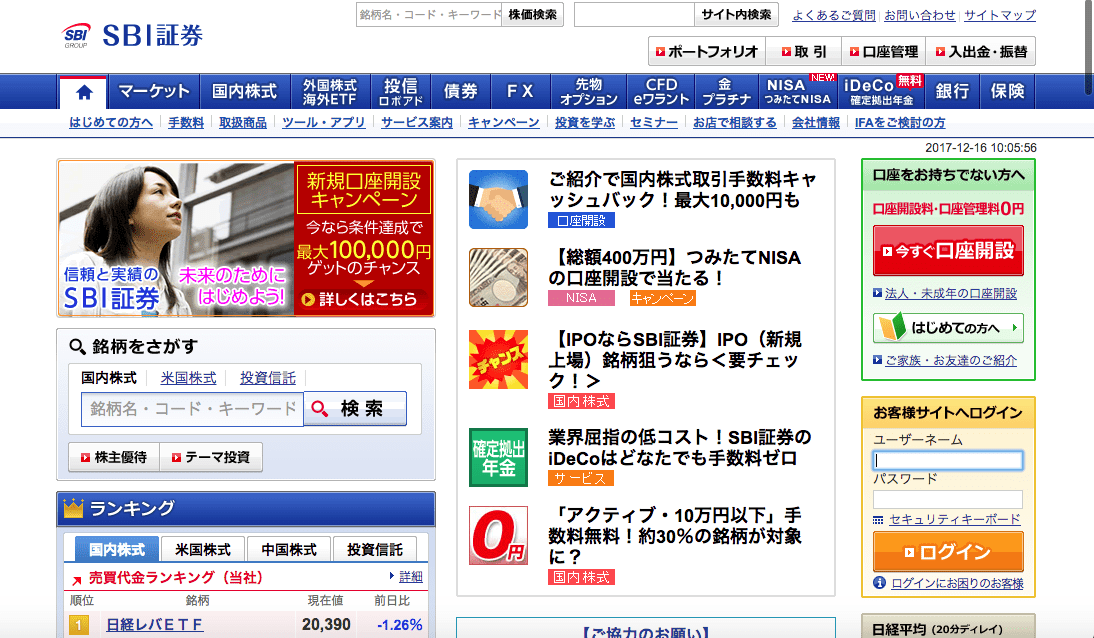The width and height of the screenshot is (1094, 638).
Task: Click the 0円 free commission icon
Action: 498,536
